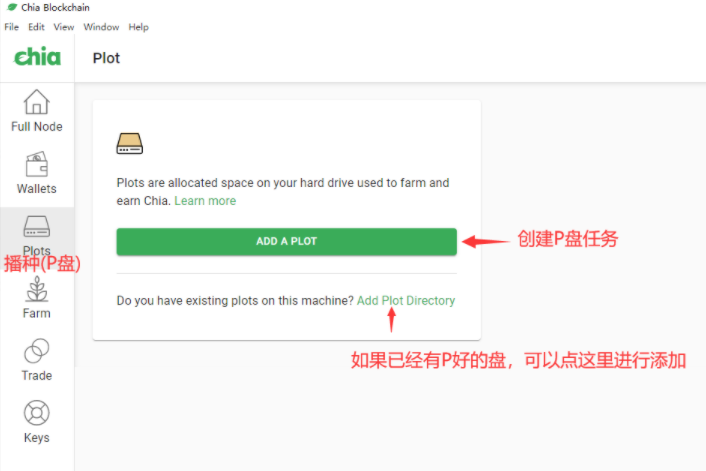The height and width of the screenshot is (471, 706).
Task: Click the Plot page heading
Action: pyautogui.click(x=106, y=58)
